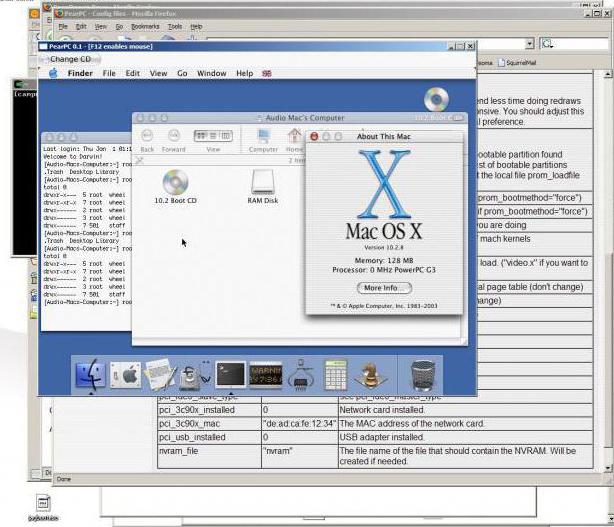
Task: Open the Help menu in Mac OS X
Action: tap(244, 73)
